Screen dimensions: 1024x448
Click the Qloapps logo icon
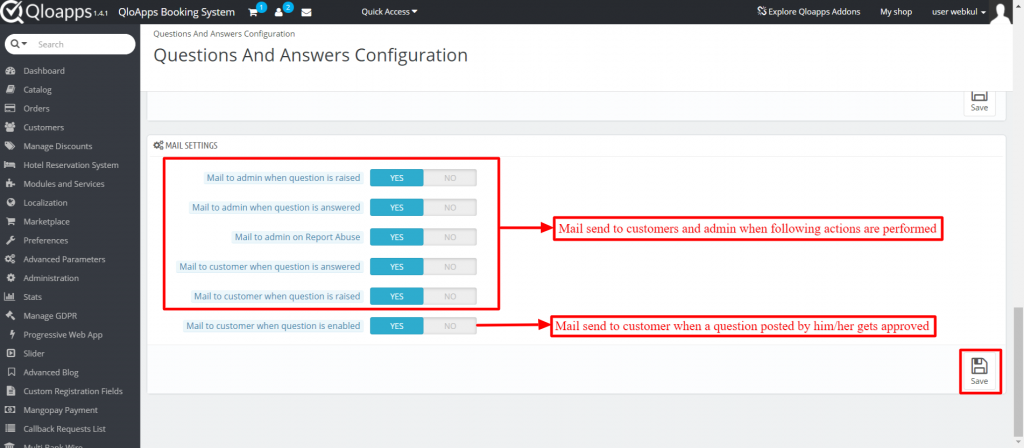[12, 12]
